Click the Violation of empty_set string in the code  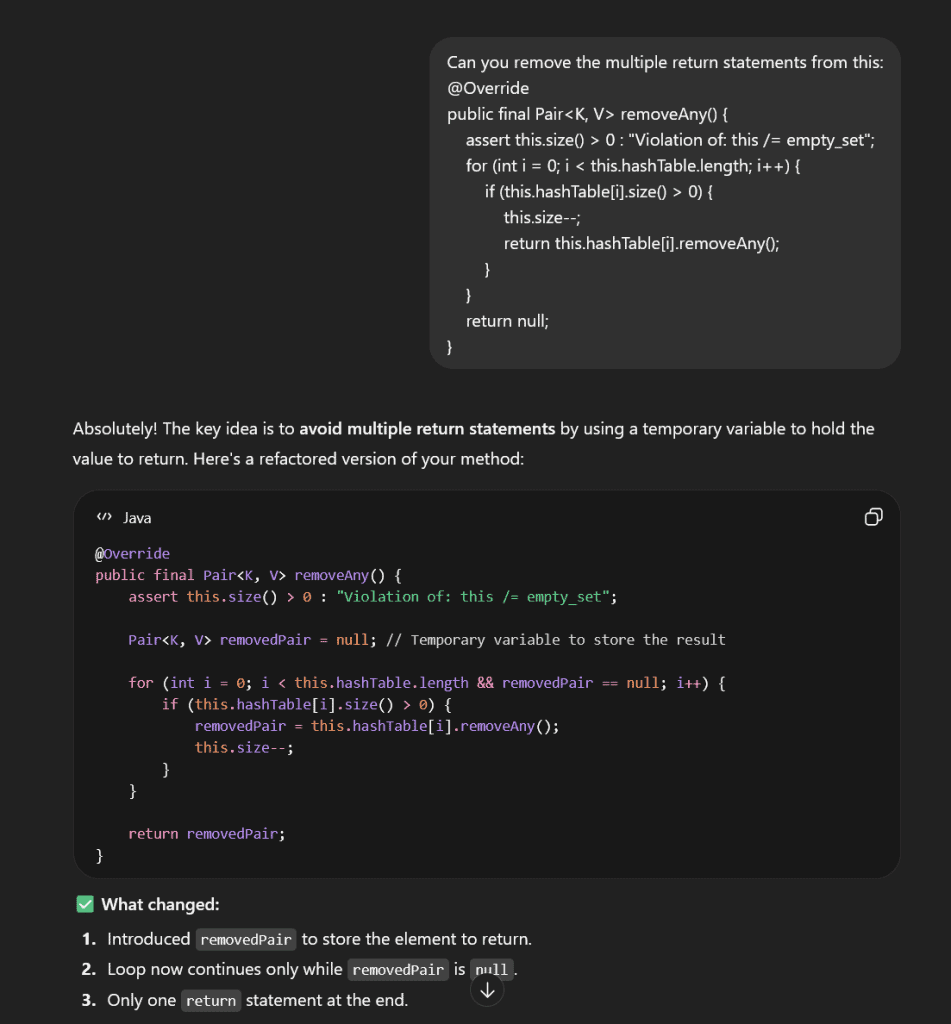[480, 596]
